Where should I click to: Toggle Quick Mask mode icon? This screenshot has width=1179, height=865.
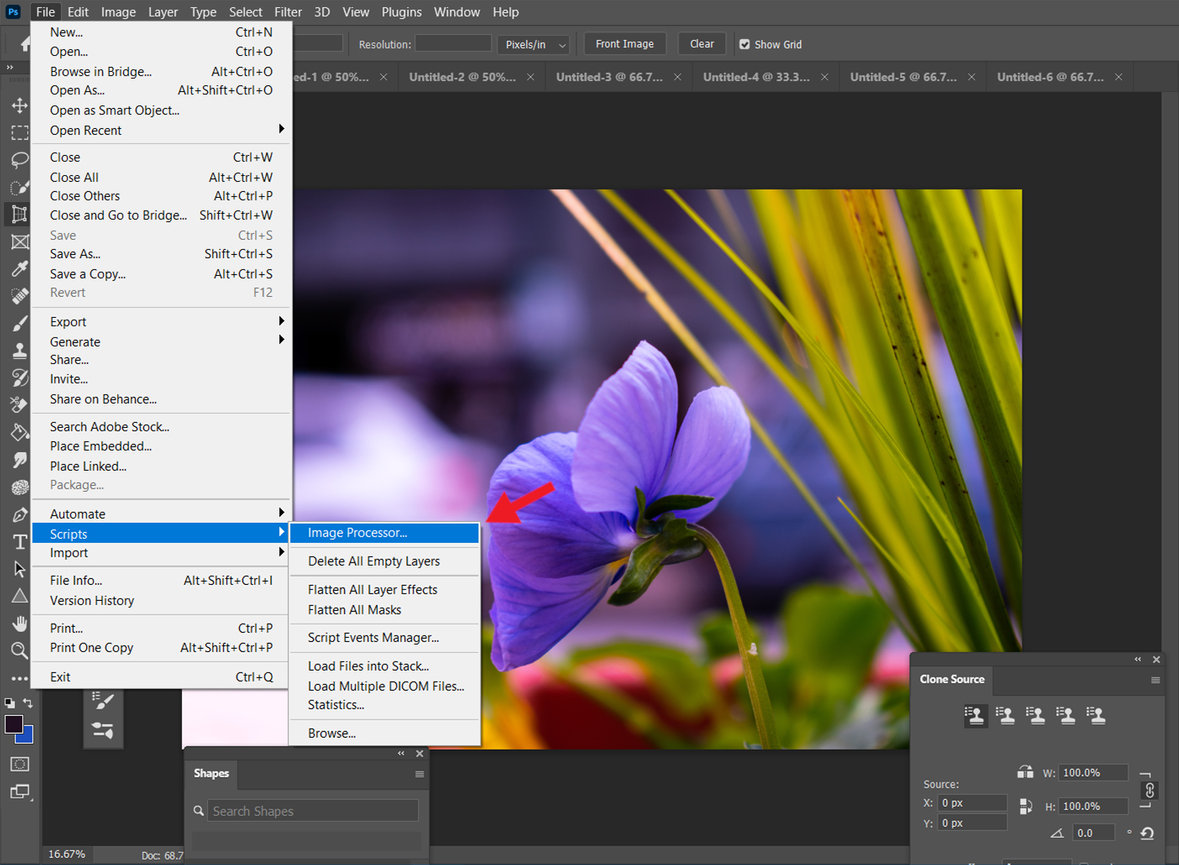tap(19, 763)
